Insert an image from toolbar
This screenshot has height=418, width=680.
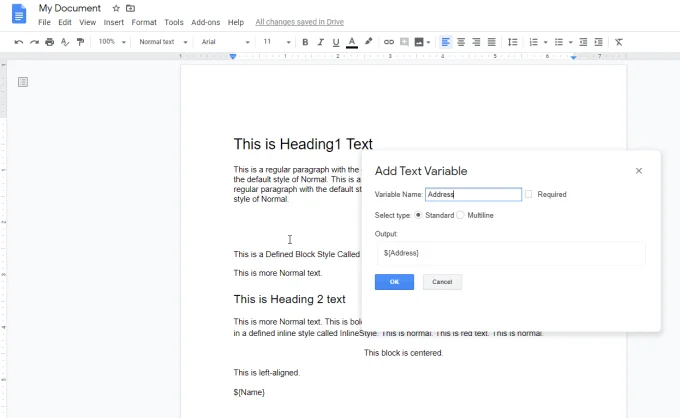419,42
